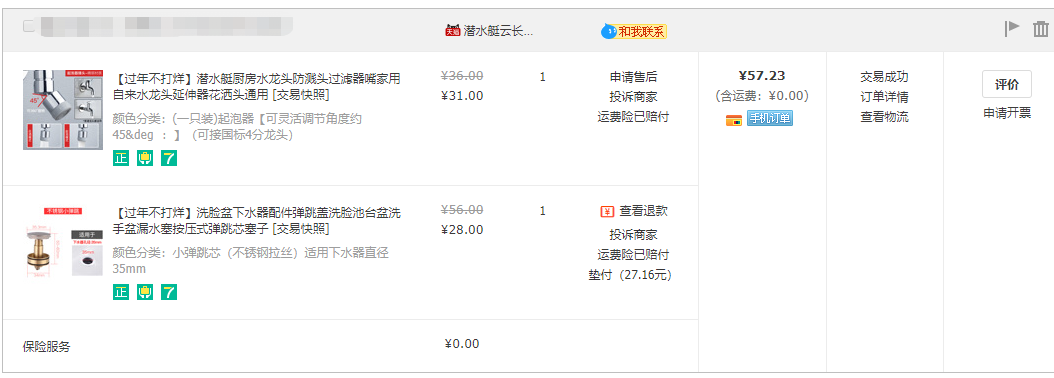Open 订单详情 order details

[x=884, y=97]
